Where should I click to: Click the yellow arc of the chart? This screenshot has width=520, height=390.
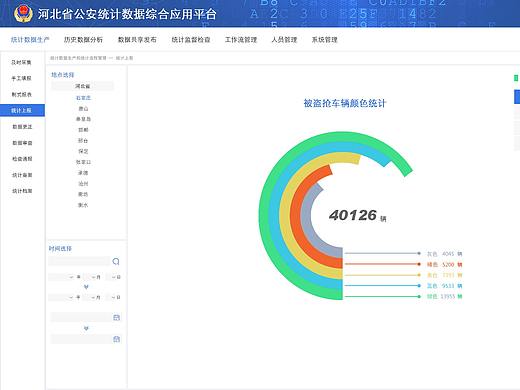[285, 216]
